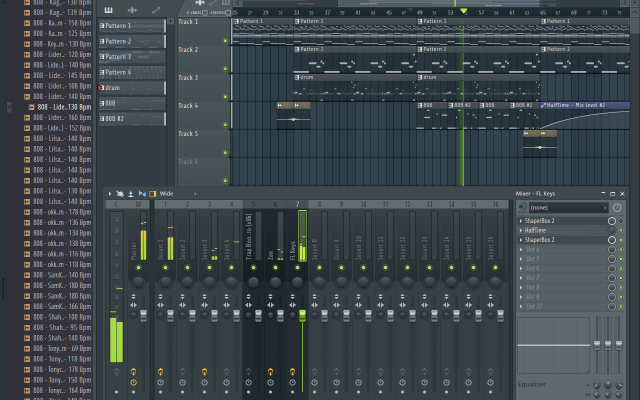This screenshot has width=640, height=400.
Task: Mute Track 2 in the playlist
Action: click(225, 69)
